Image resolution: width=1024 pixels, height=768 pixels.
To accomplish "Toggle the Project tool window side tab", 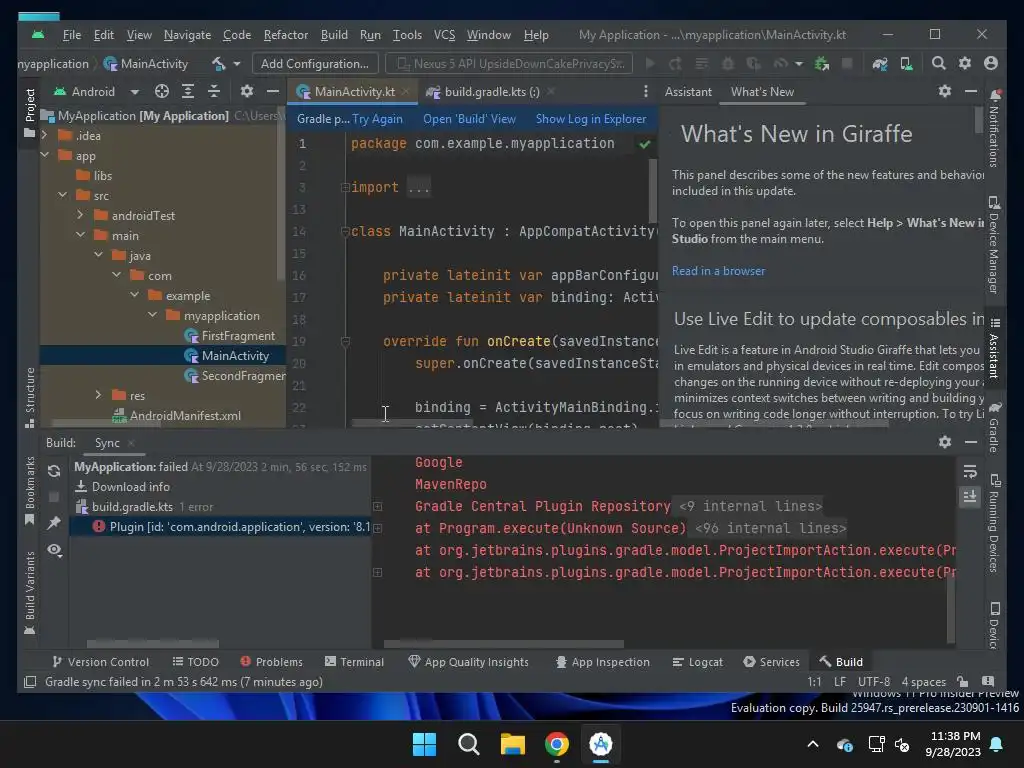I will coord(29,112).
